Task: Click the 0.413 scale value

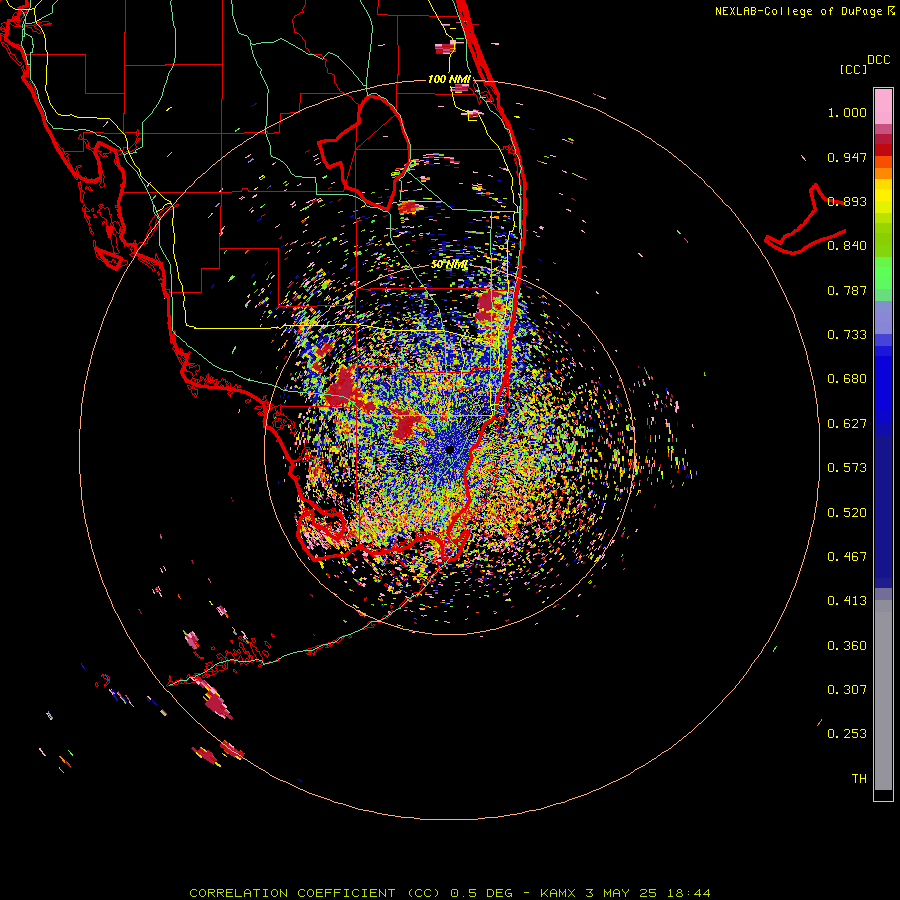Action: point(847,601)
